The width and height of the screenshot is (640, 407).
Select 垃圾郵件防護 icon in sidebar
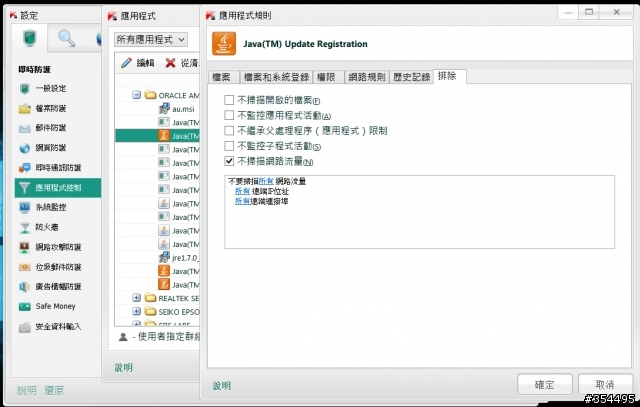coord(24,267)
